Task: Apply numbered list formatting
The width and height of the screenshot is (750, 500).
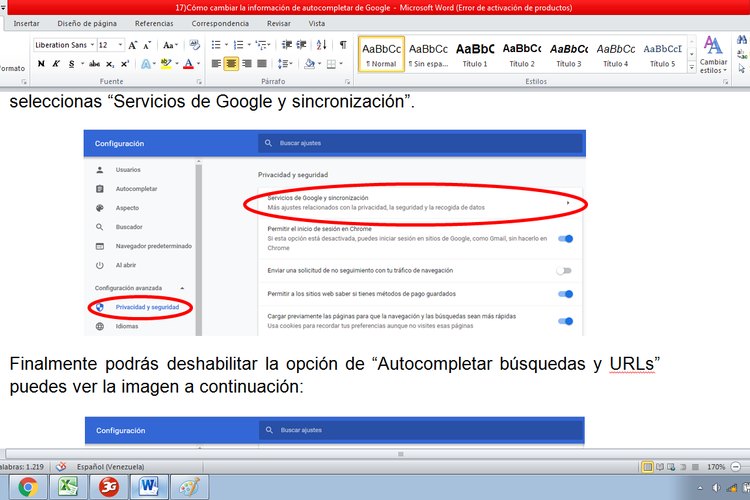Action: tap(238, 45)
